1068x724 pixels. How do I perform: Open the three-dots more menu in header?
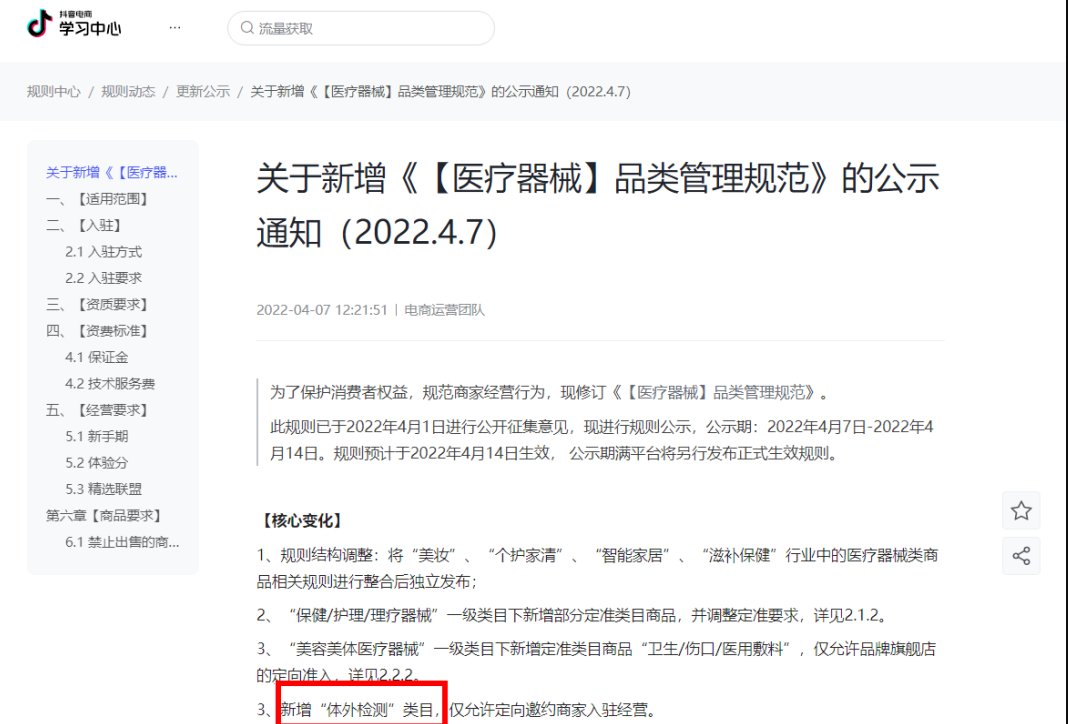point(175,28)
